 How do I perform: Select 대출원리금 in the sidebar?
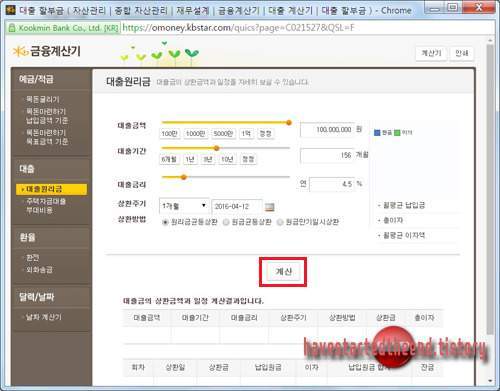point(51,189)
